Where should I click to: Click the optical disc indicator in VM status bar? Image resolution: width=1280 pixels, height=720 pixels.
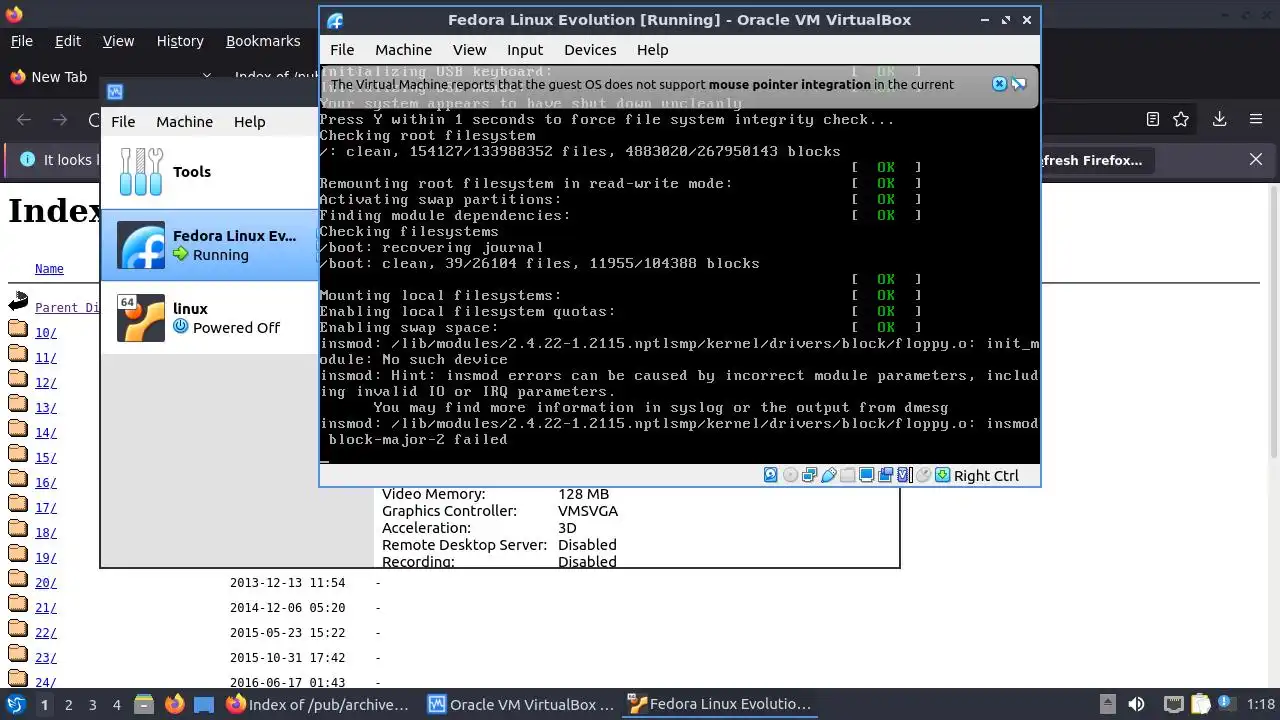790,475
